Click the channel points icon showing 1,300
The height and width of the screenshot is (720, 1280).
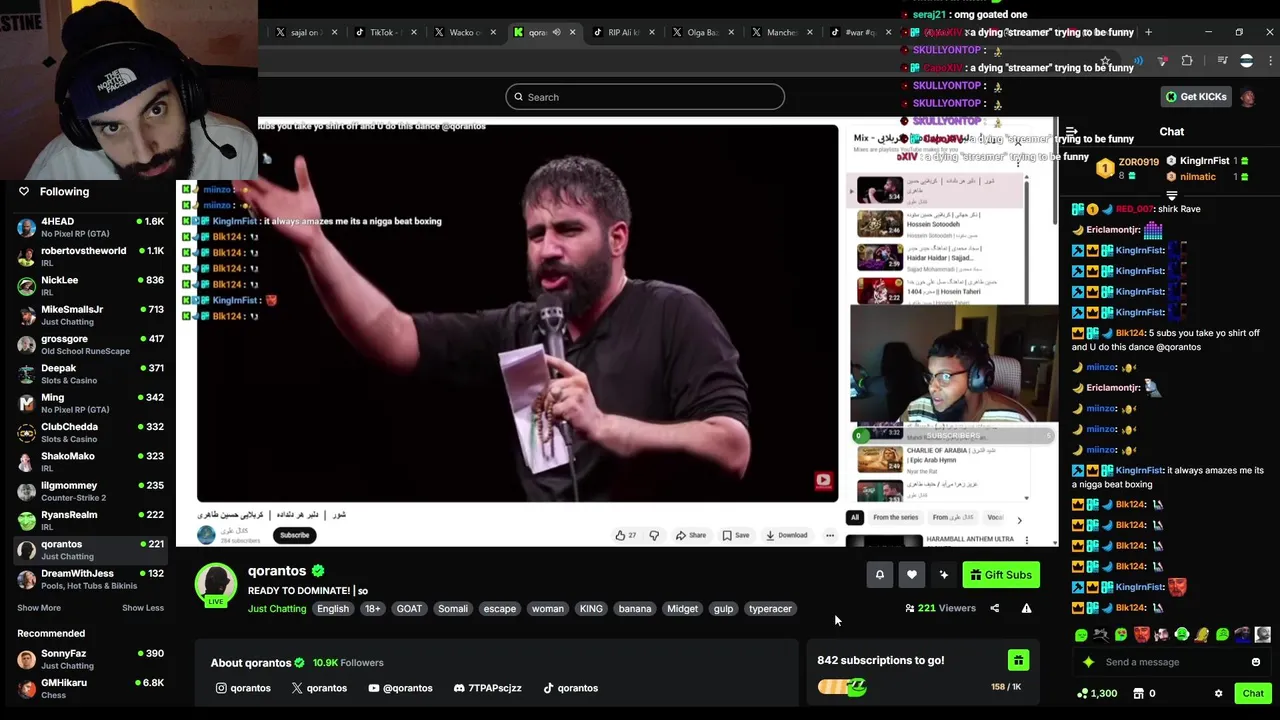[1082, 693]
